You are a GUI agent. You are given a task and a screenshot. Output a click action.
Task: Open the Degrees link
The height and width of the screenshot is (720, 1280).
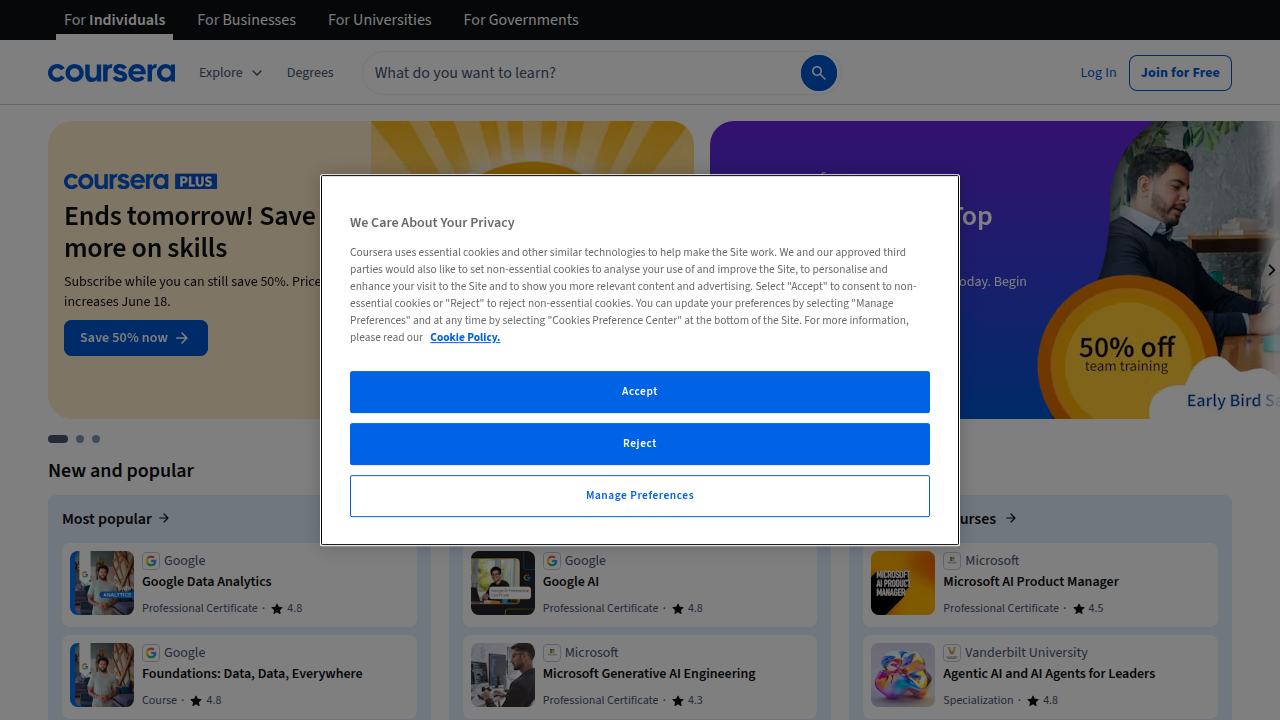310,72
